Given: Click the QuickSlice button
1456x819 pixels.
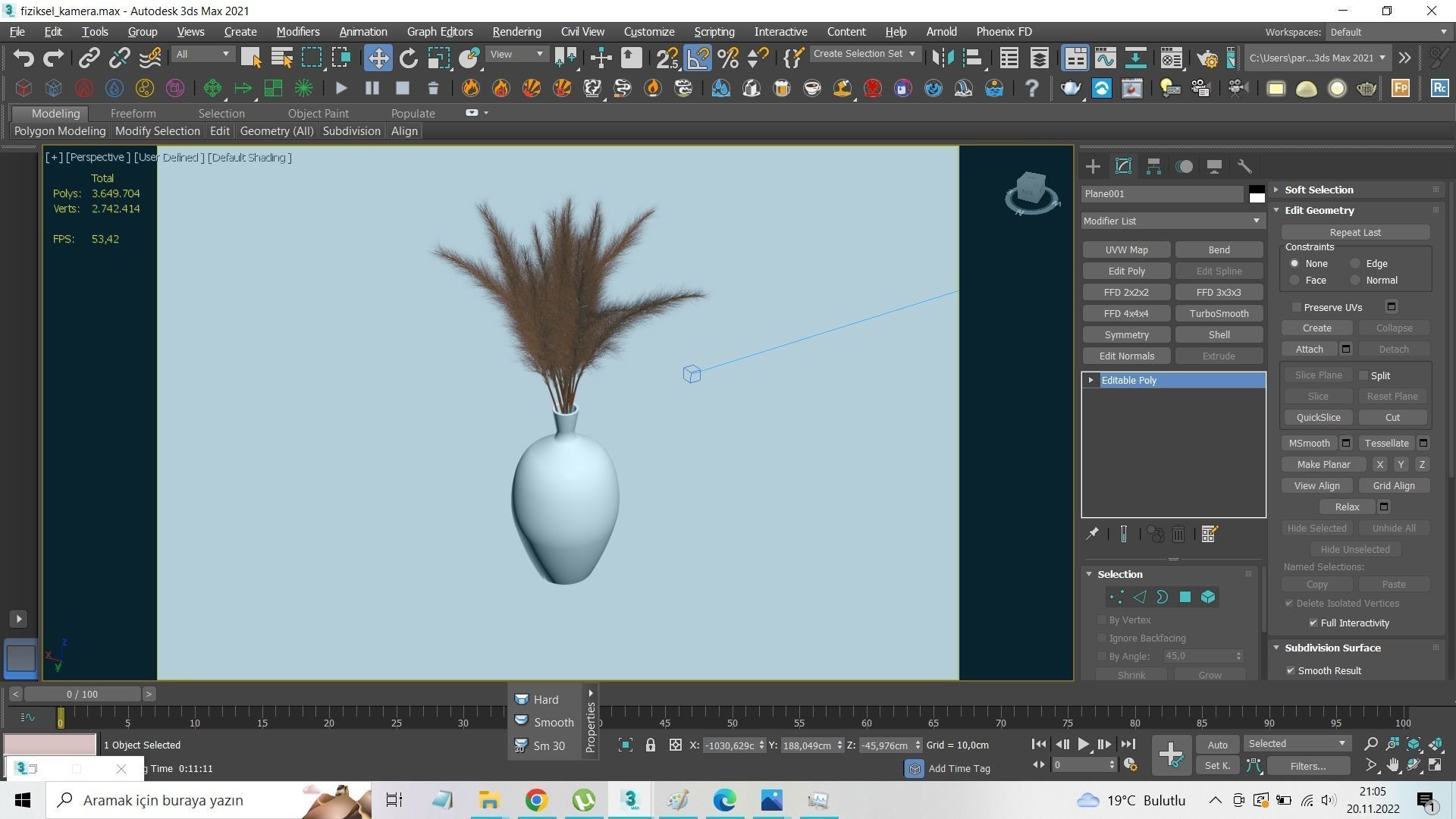Looking at the screenshot, I should pyautogui.click(x=1318, y=418).
